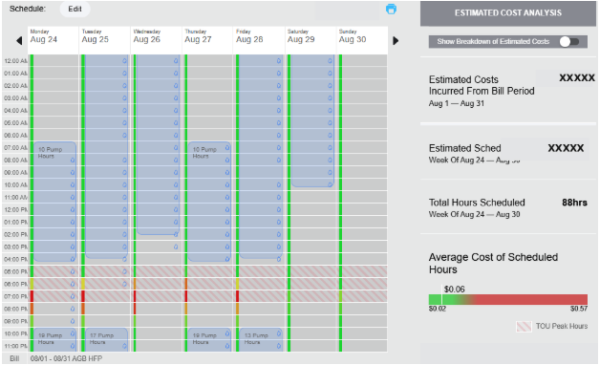Click circular icon in Tuesday 11:00 PM slot

coord(124,346)
